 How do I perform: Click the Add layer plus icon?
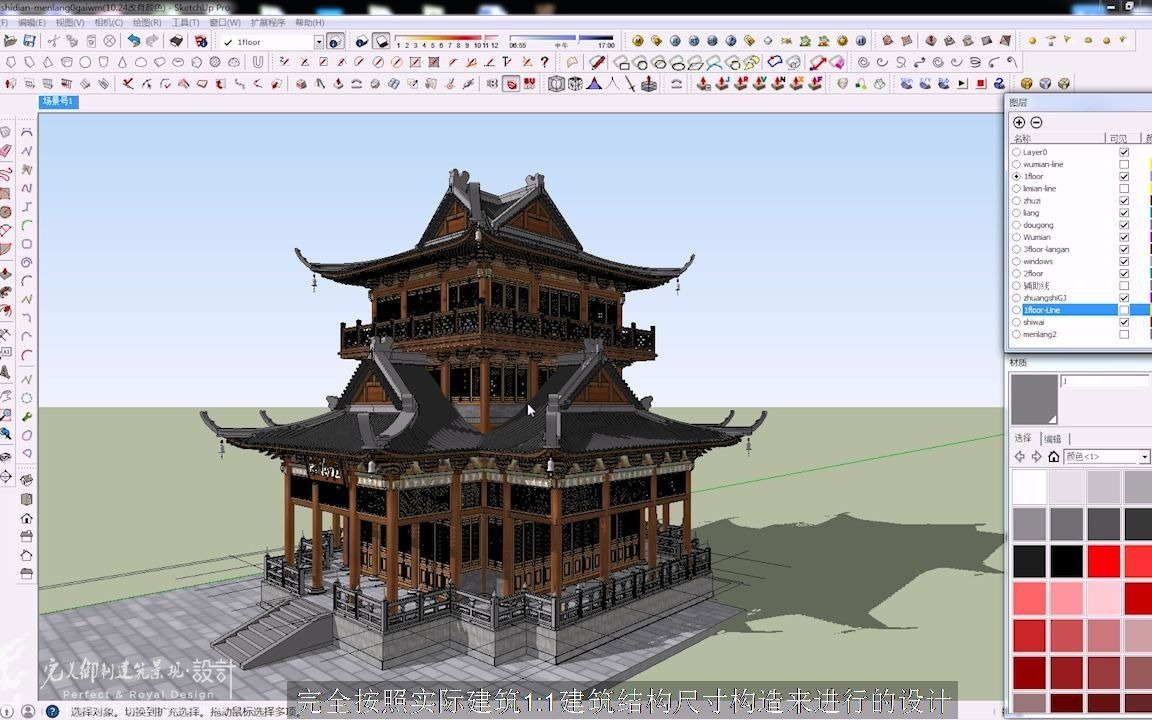click(1019, 123)
